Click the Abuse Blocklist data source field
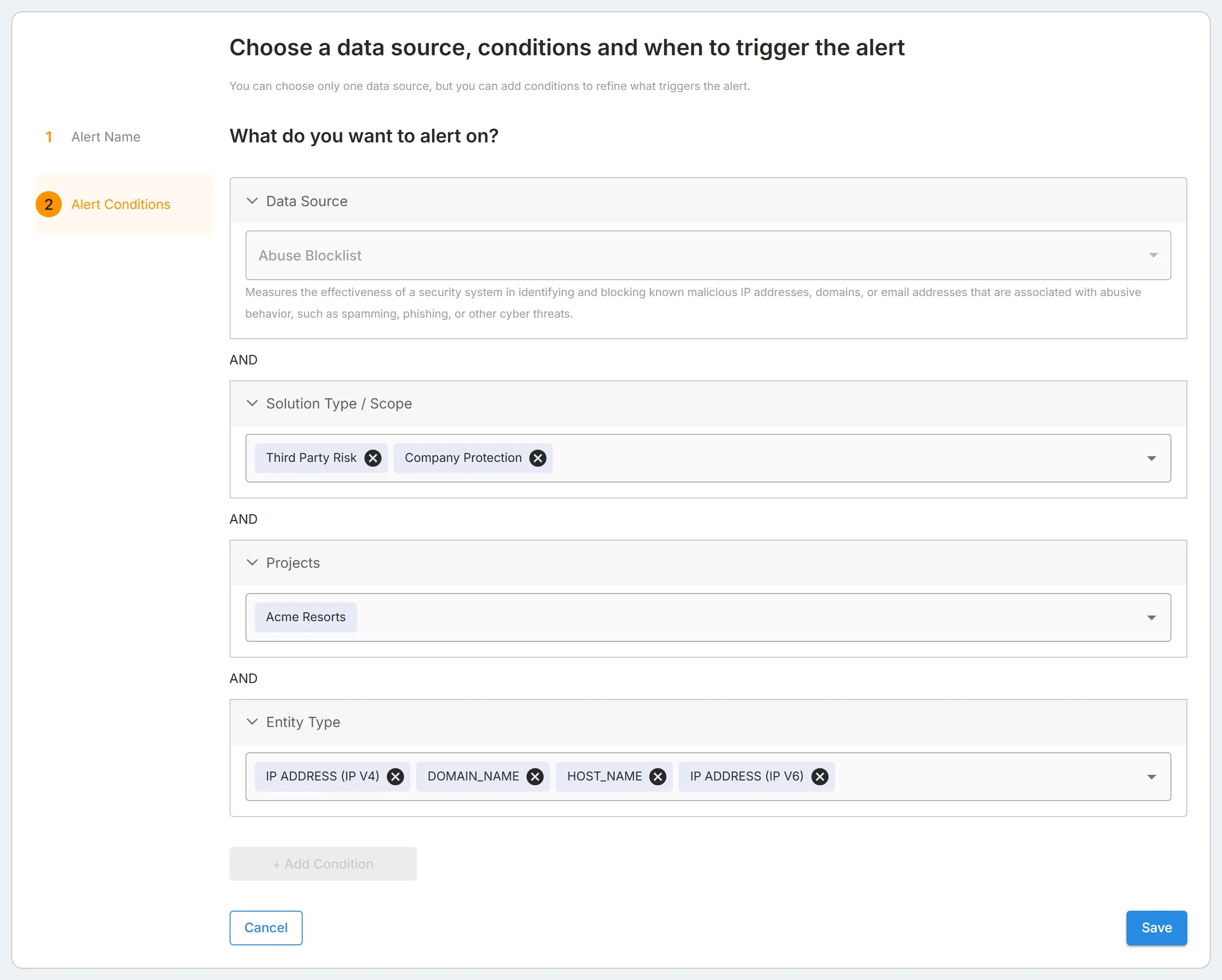The height and width of the screenshot is (980, 1222). pyautogui.click(x=708, y=255)
